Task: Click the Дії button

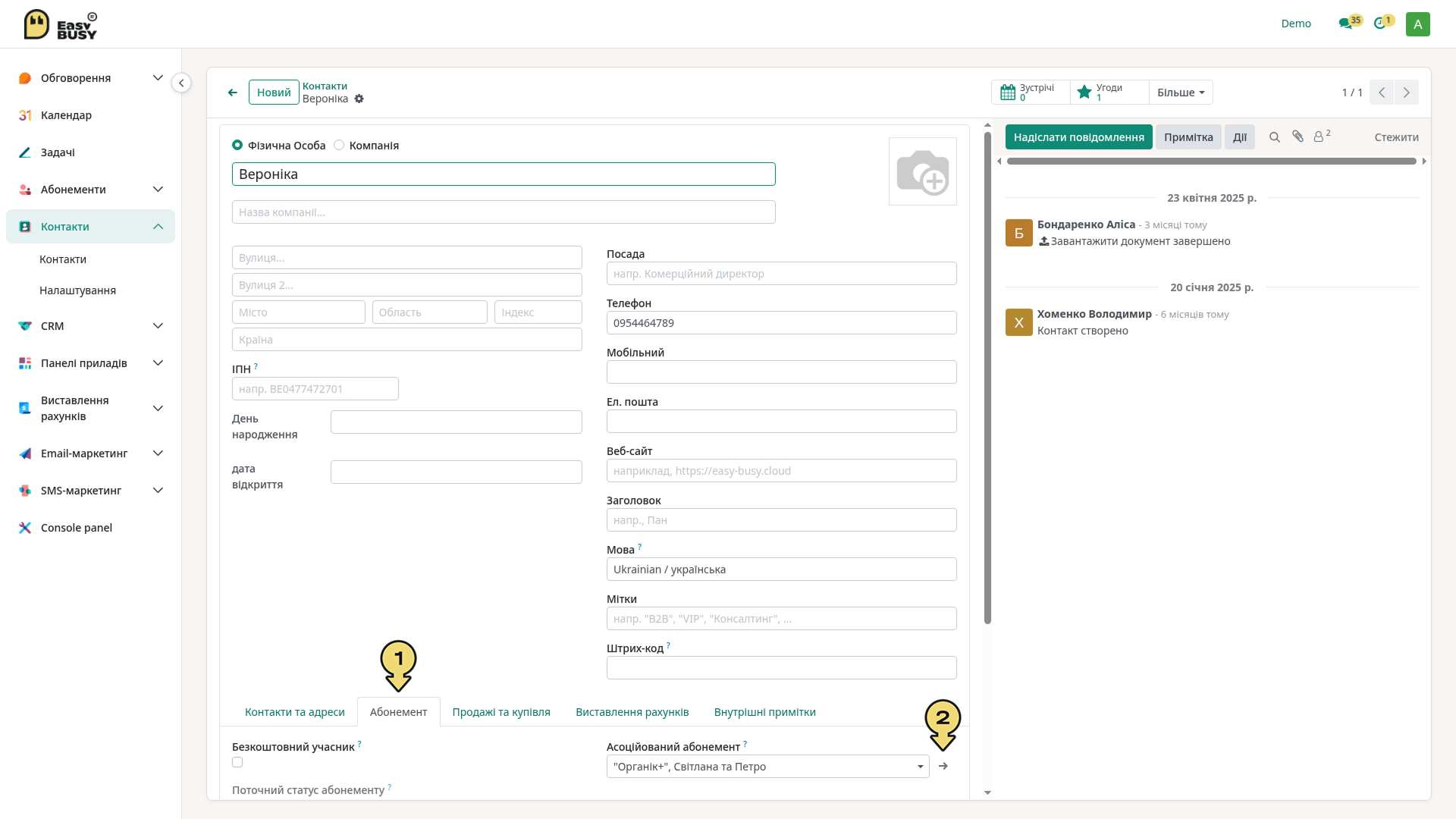Action: click(1240, 137)
